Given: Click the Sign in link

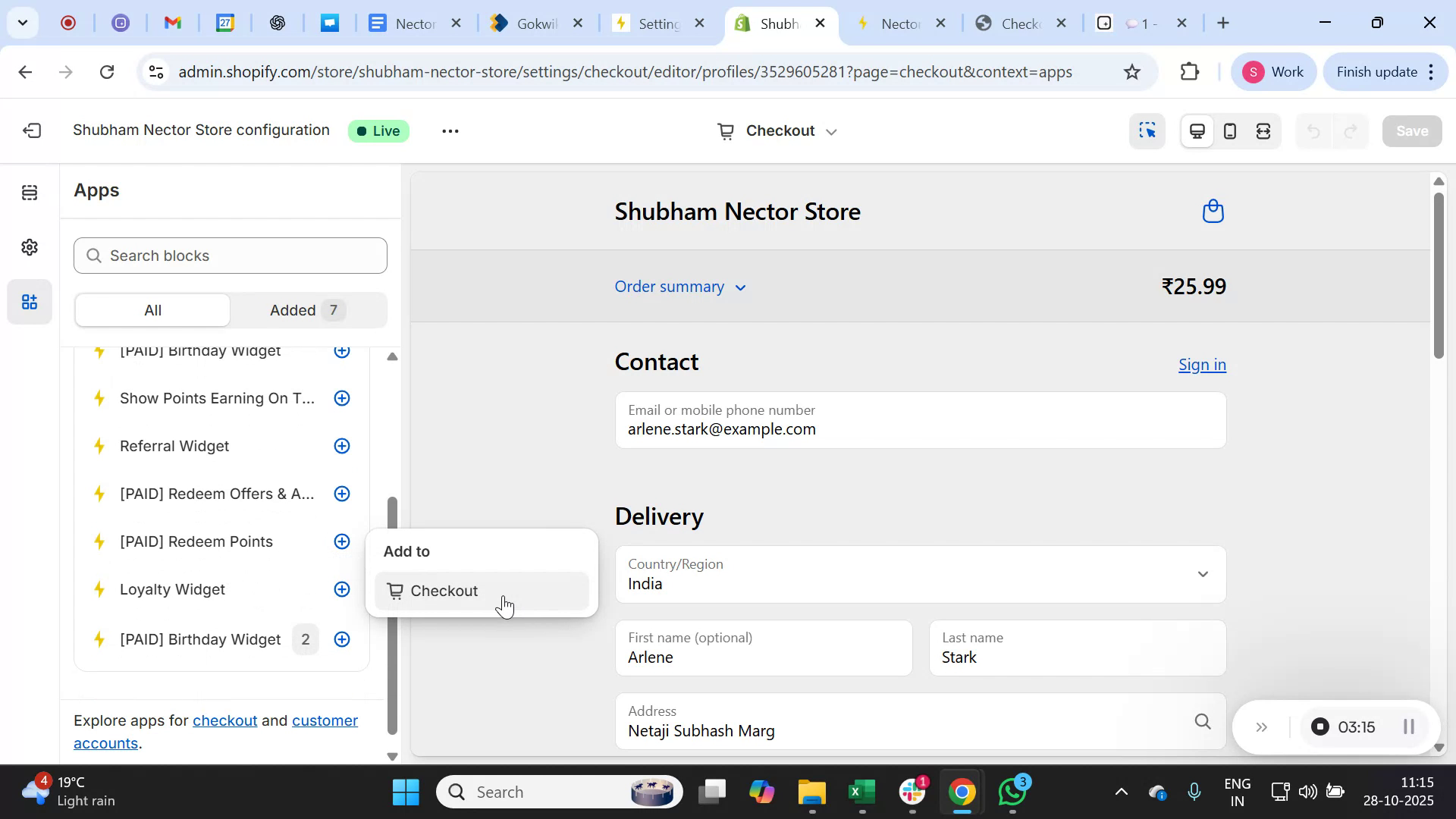Looking at the screenshot, I should pyautogui.click(x=1202, y=365).
